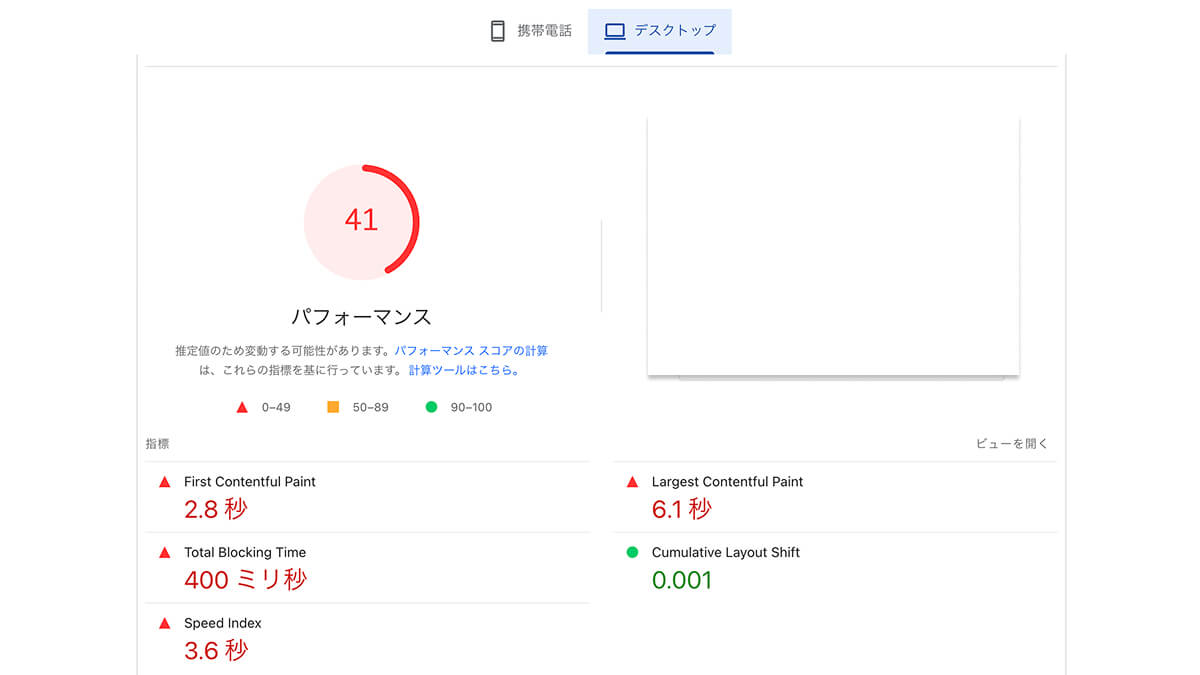
Task: Click the red triangle beside Total Blocking Time
Action: tap(165, 553)
